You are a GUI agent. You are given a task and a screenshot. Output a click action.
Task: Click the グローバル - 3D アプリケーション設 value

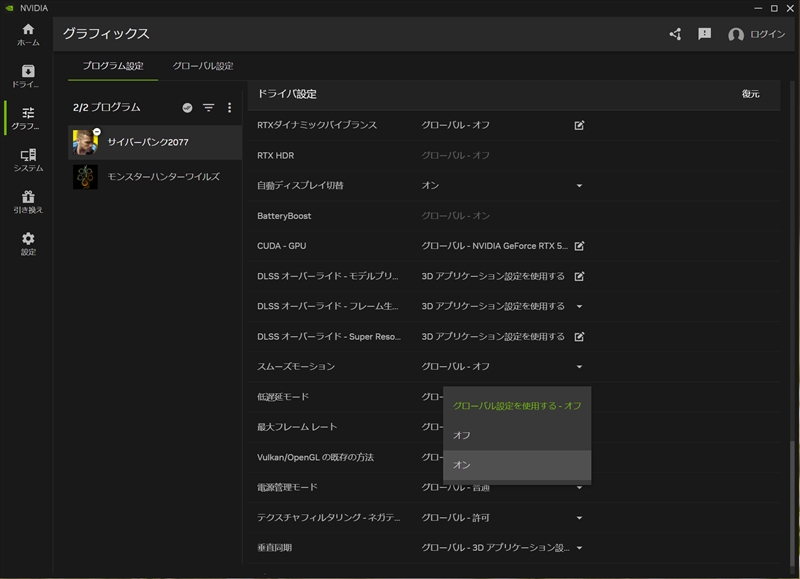point(495,548)
